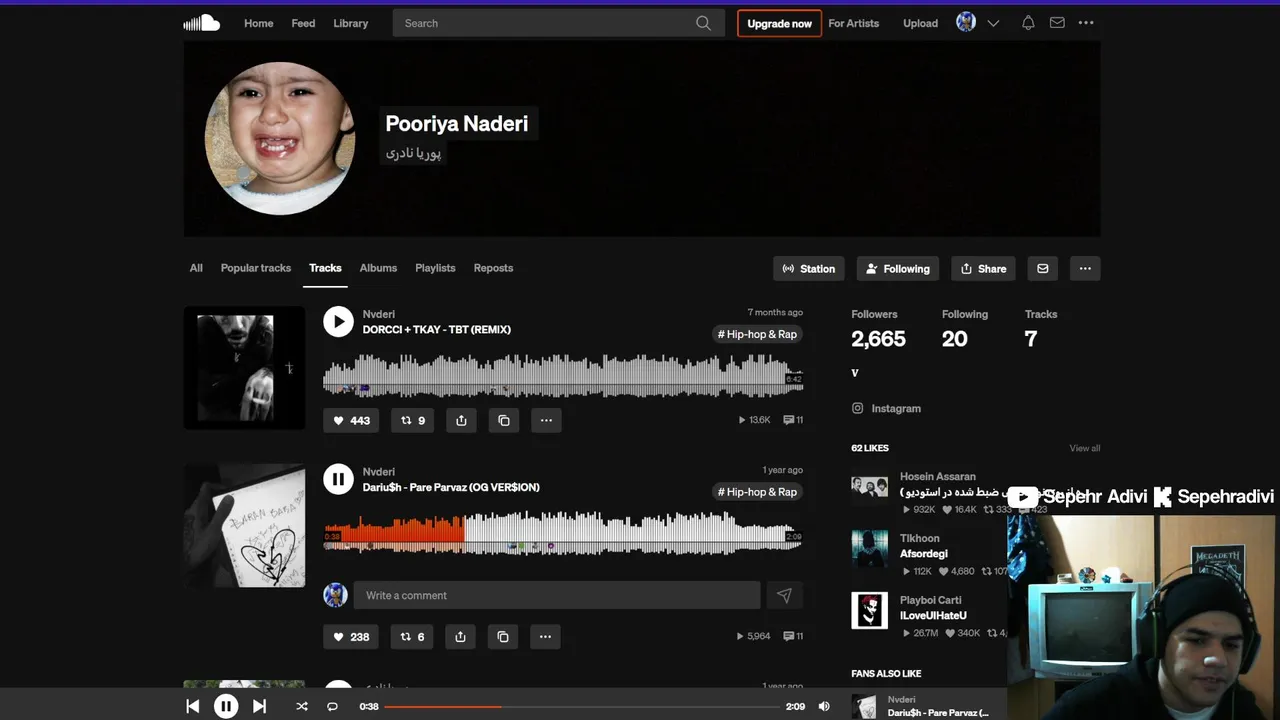Share the TBT (REMIX) track
The height and width of the screenshot is (720, 1280).
pyautogui.click(x=461, y=420)
